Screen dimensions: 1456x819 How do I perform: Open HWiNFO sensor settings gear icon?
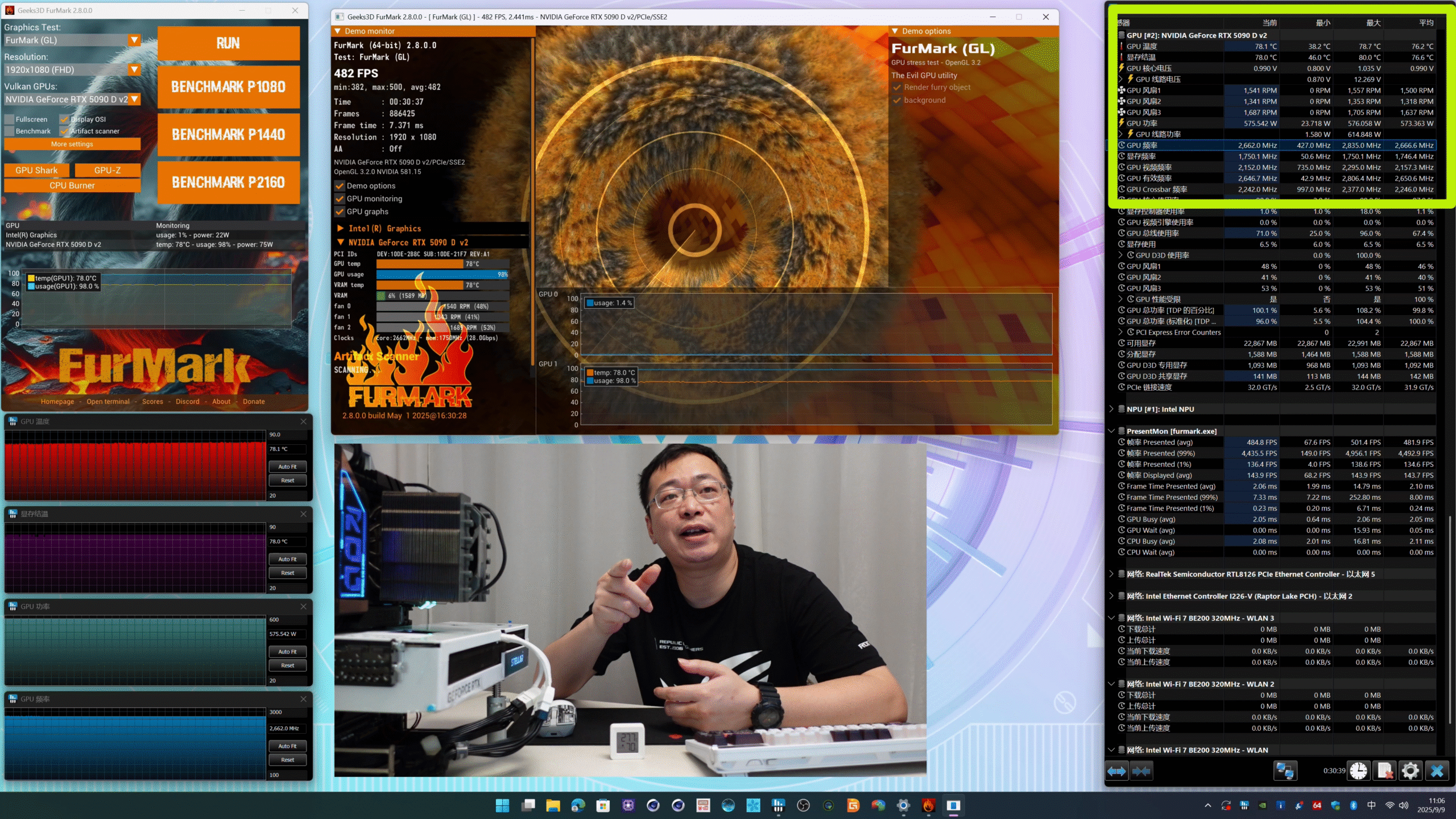click(x=1410, y=771)
